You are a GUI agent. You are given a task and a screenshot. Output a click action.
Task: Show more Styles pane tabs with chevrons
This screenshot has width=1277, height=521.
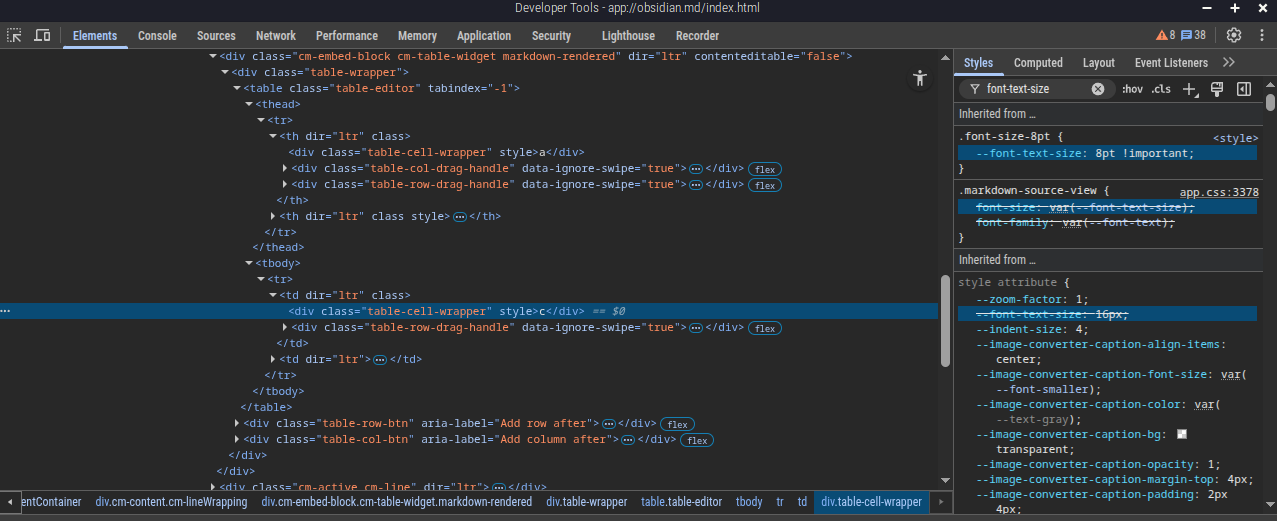coord(1229,62)
